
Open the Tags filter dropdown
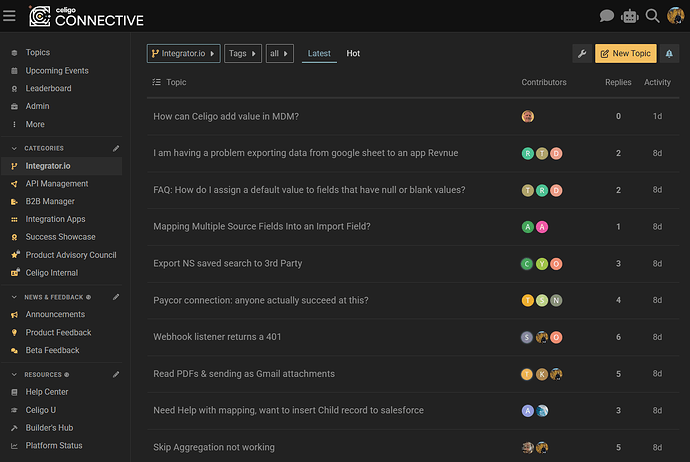point(242,54)
